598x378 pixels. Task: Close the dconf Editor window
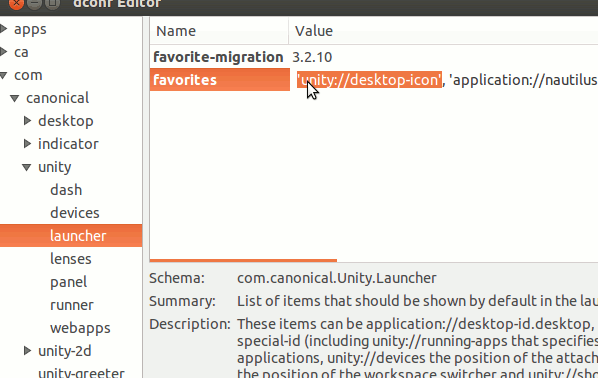(x=16, y=3)
